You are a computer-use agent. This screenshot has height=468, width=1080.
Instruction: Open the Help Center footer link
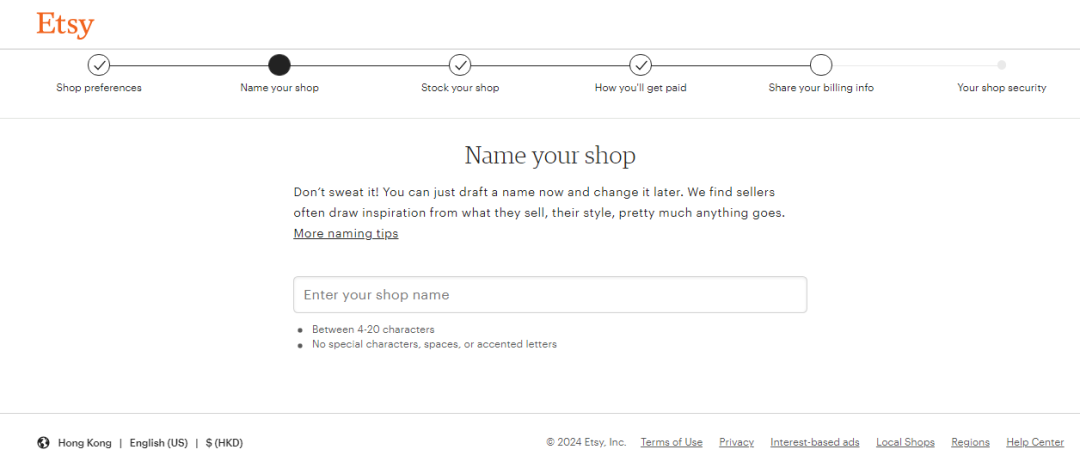point(1035,442)
